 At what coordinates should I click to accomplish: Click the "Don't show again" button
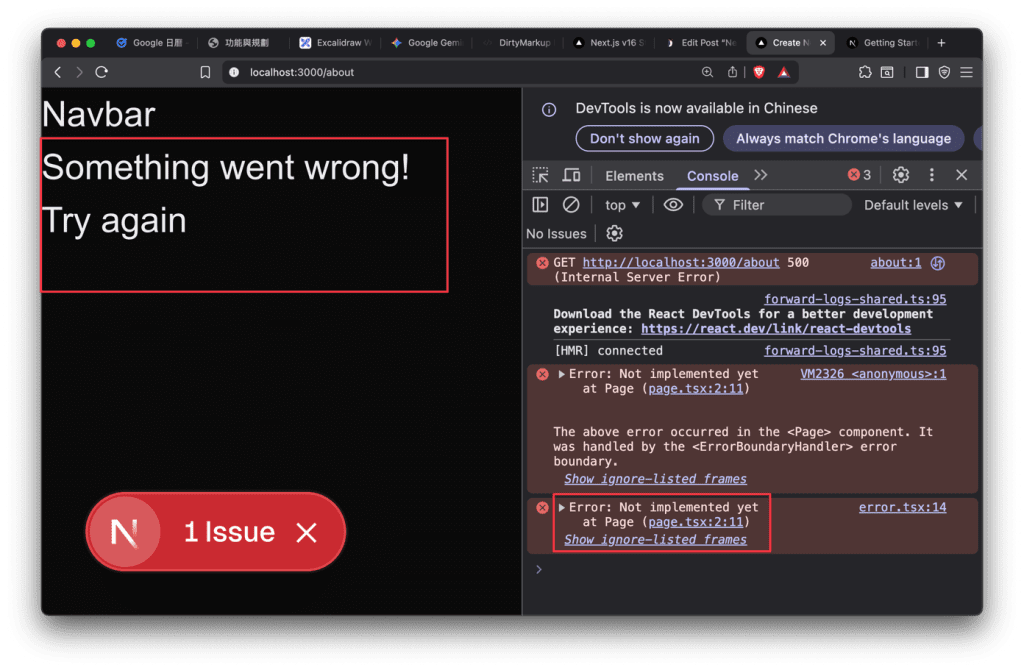644,138
